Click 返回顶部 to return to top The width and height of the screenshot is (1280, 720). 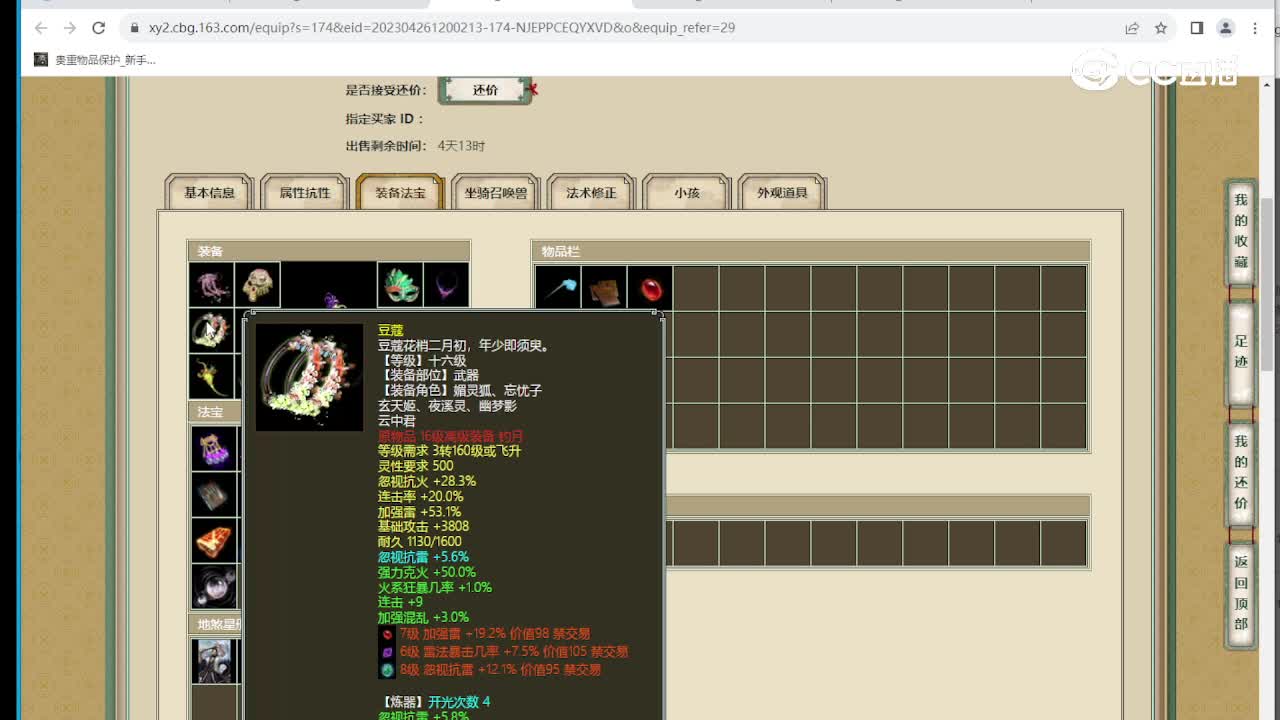pyautogui.click(x=1241, y=593)
